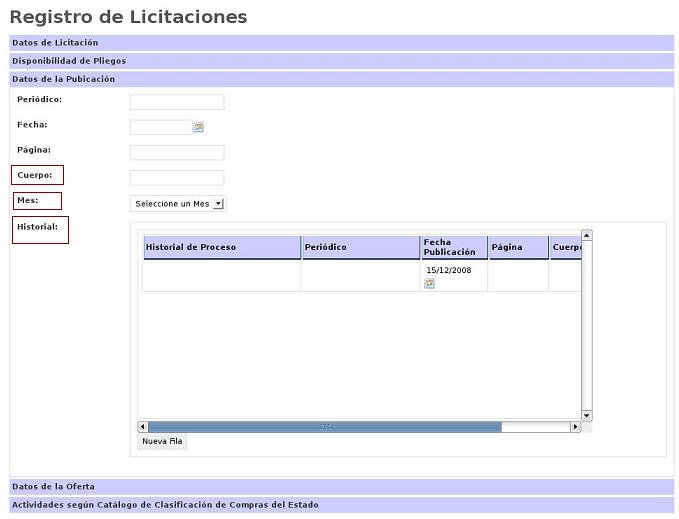Collapse Datos de la Pubicación section
Viewport: 679px width, 519px height.
pos(63,79)
